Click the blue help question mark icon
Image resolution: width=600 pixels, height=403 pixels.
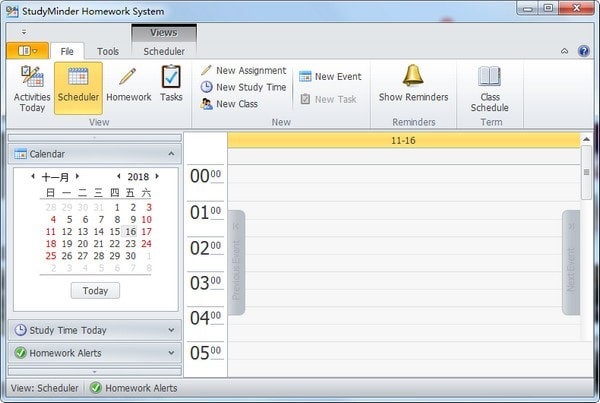click(x=584, y=51)
